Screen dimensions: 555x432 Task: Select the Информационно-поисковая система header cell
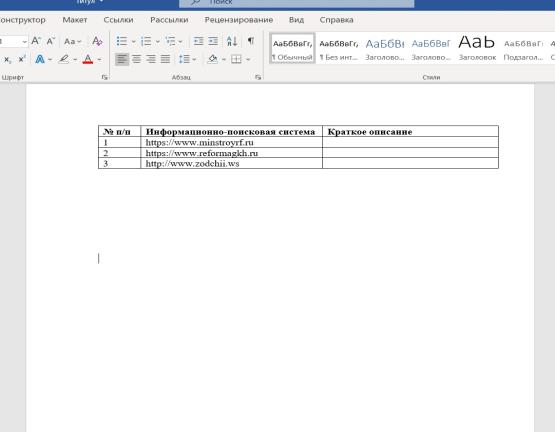pos(231,131)
